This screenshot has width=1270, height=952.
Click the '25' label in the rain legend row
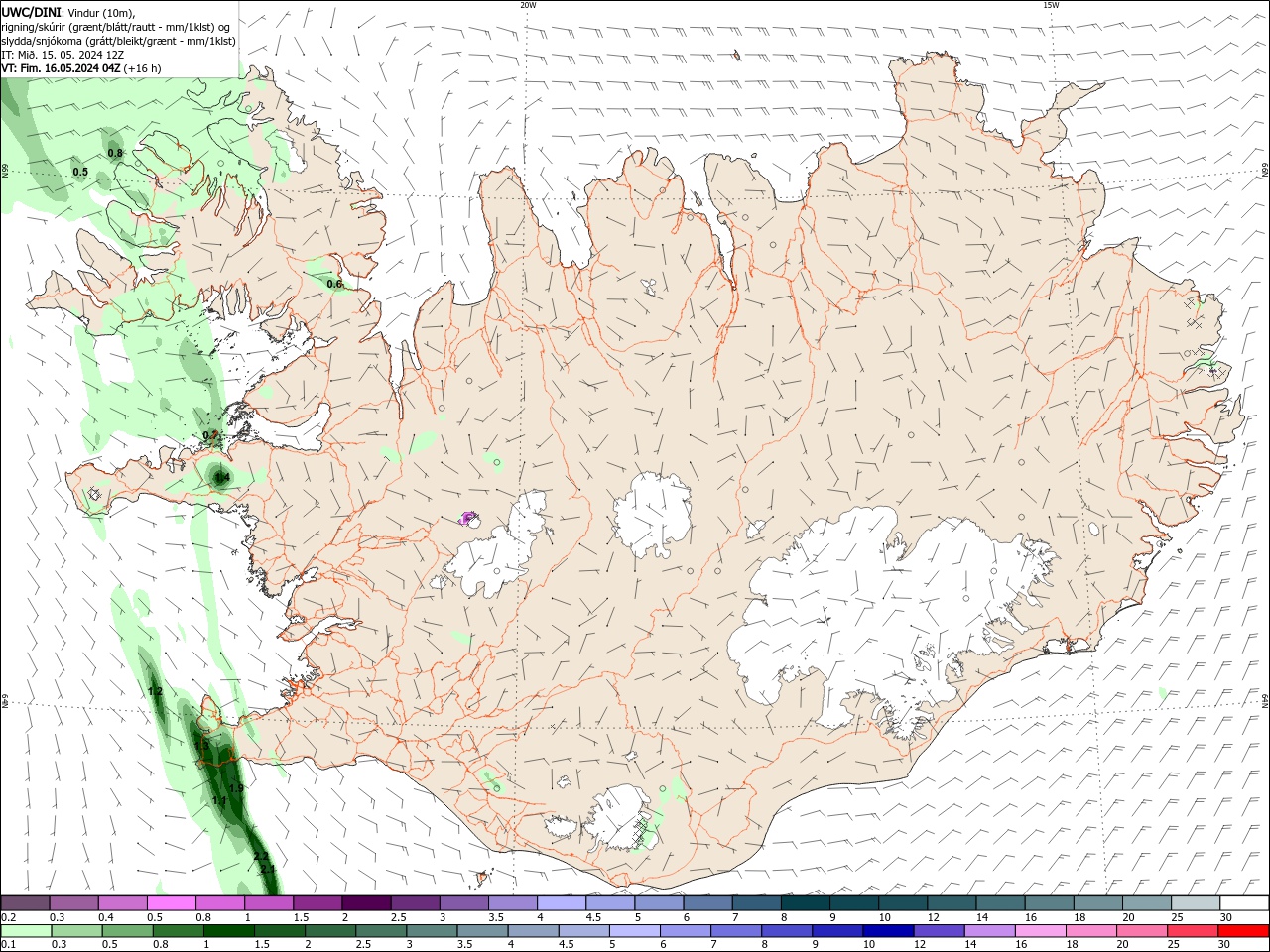coord(1174,945)
